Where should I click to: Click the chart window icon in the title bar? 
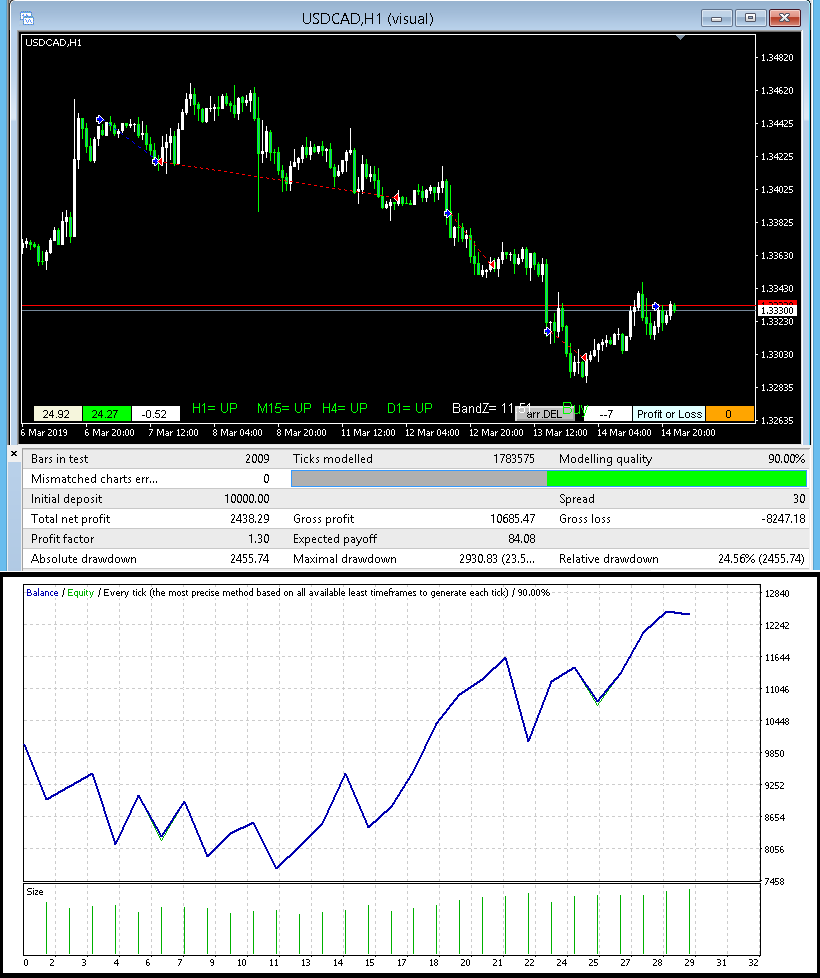coord(26,17)
